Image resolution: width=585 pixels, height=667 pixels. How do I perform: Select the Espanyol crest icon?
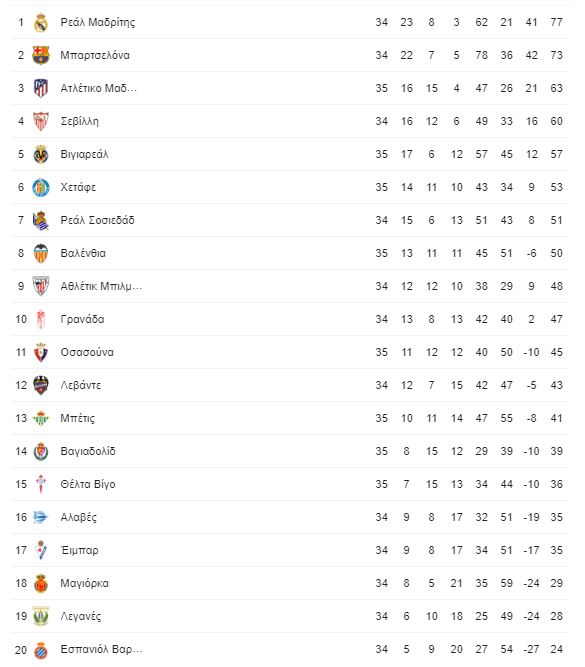[41, 650]
